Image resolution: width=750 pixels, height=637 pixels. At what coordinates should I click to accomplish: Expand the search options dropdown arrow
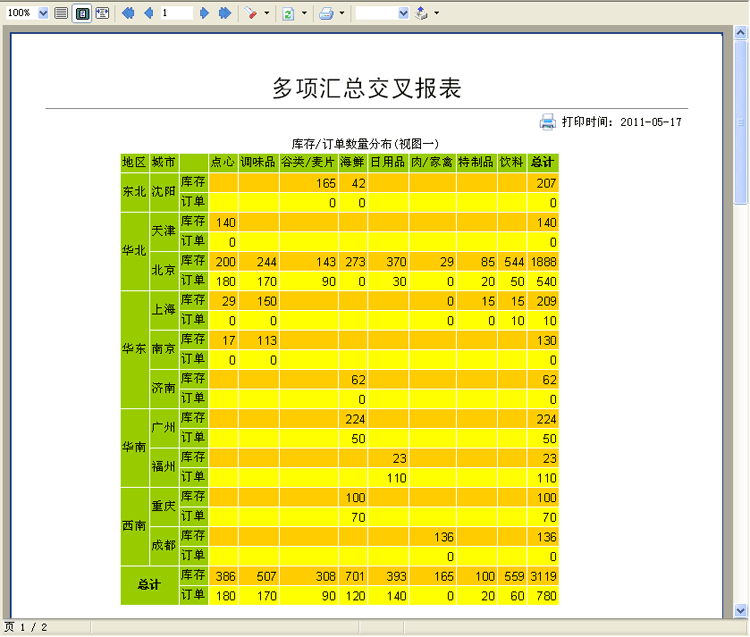tap(267, 13)
